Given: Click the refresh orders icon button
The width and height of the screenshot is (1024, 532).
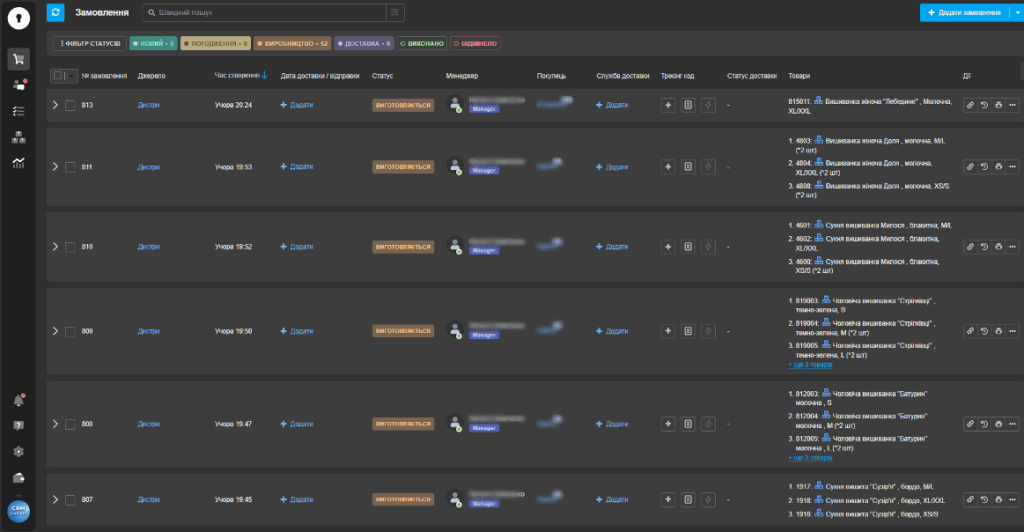Looking at the screenshot, I should (x=56, y=12).
